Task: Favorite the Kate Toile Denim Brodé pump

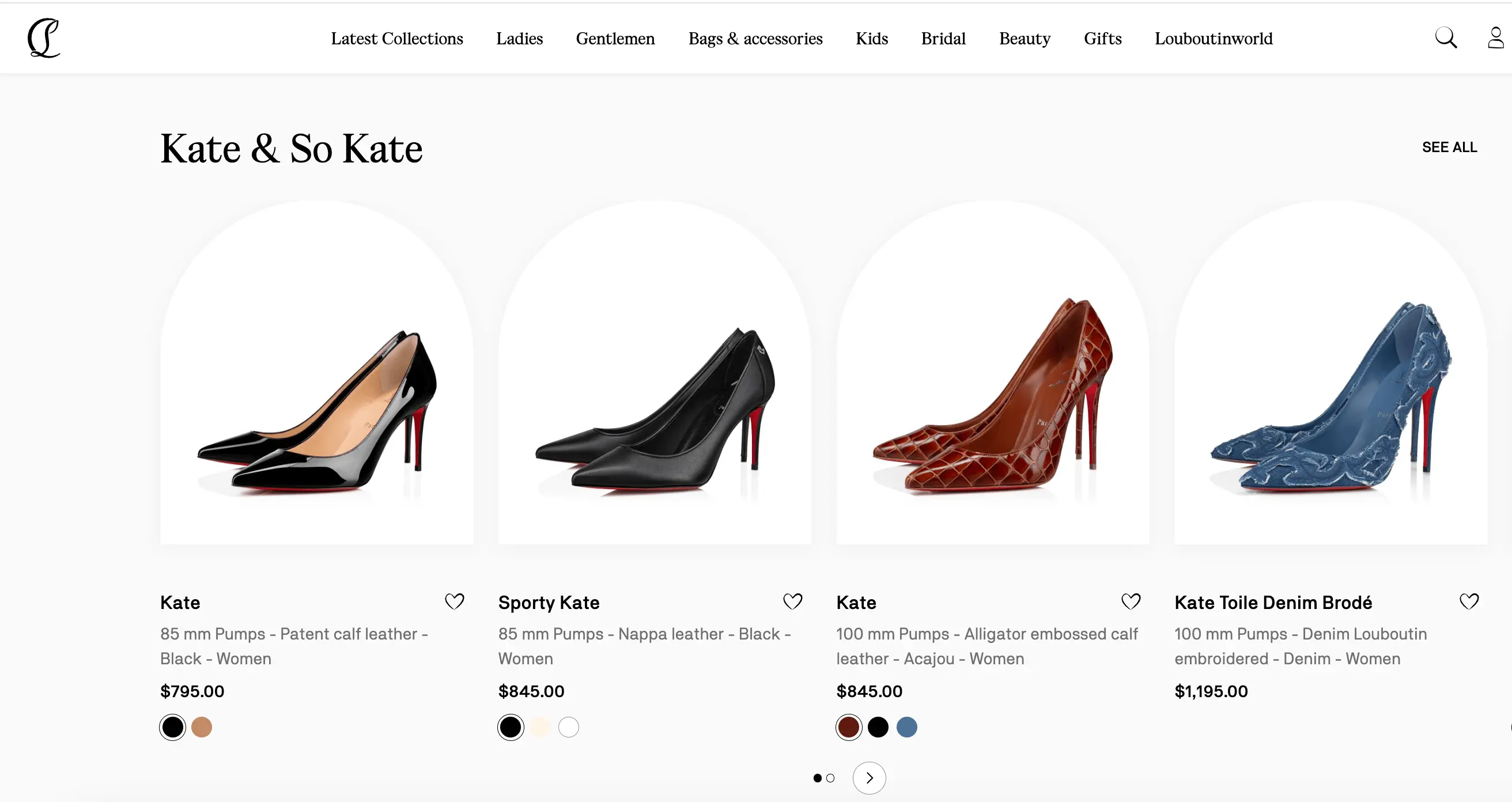Action: tap(1469, 601)
